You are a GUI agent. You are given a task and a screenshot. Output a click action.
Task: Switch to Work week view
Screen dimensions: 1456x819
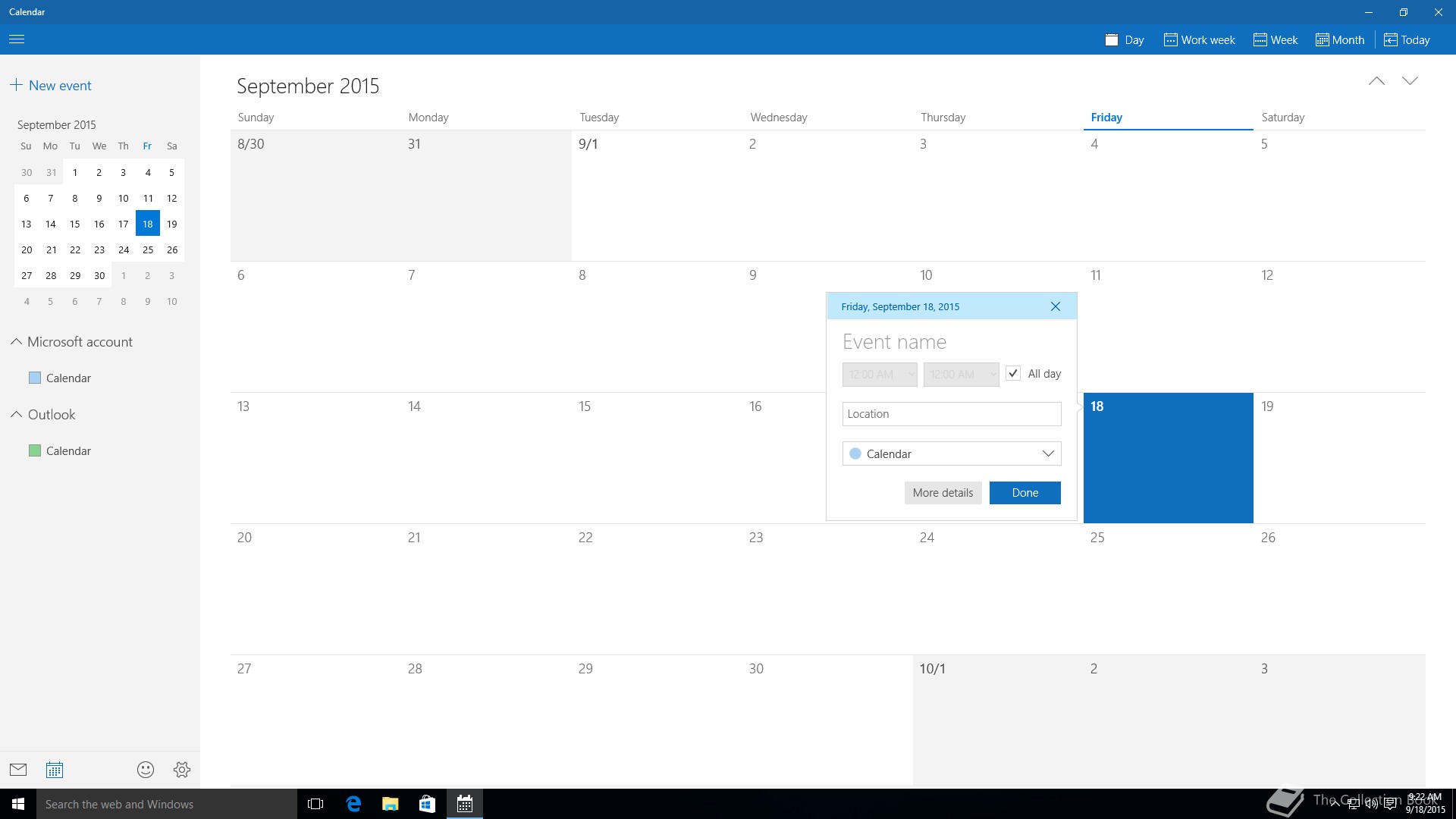pos(1200,40)
